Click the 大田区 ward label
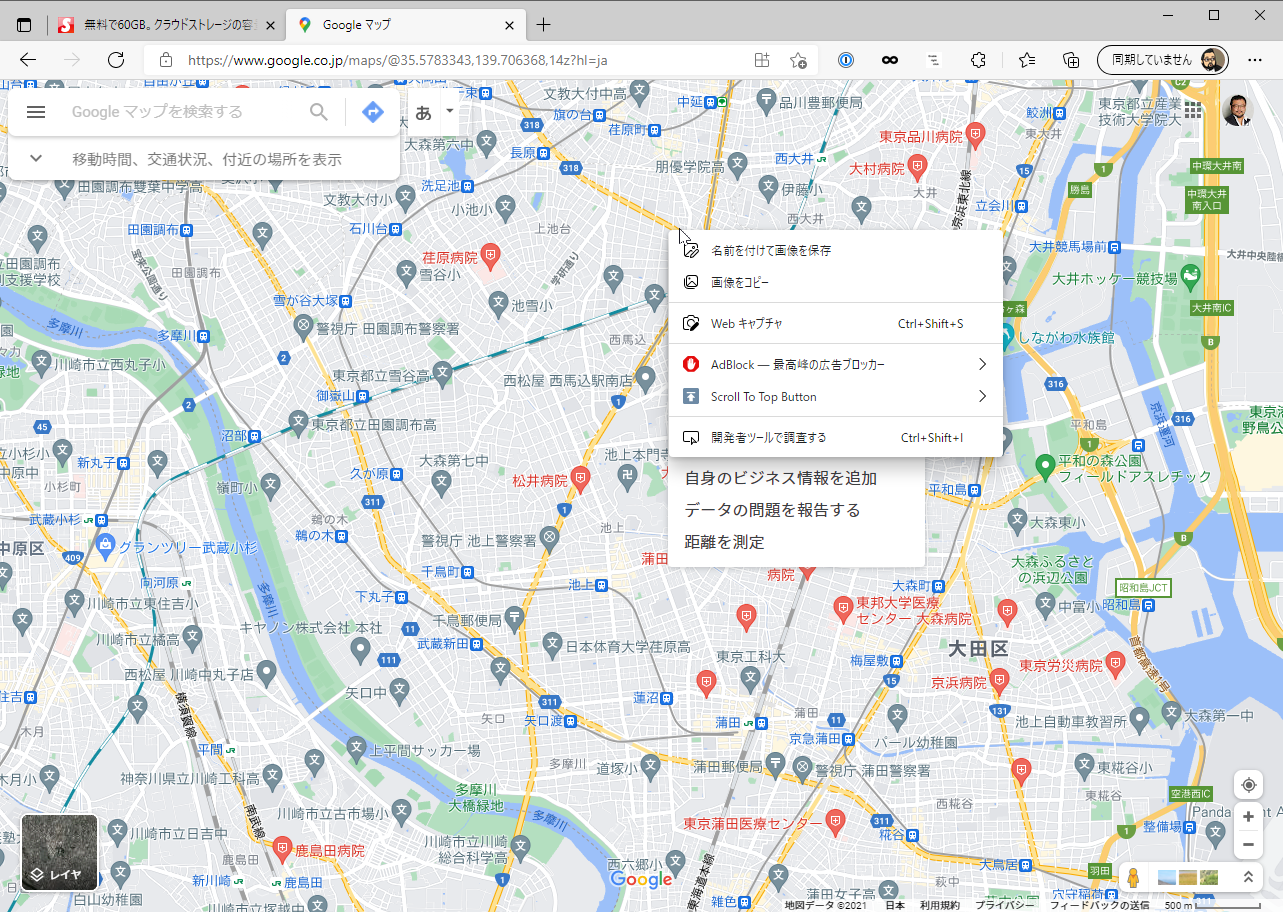The height and width of the screenshot is (912, 1283). (x=979, y=648)
